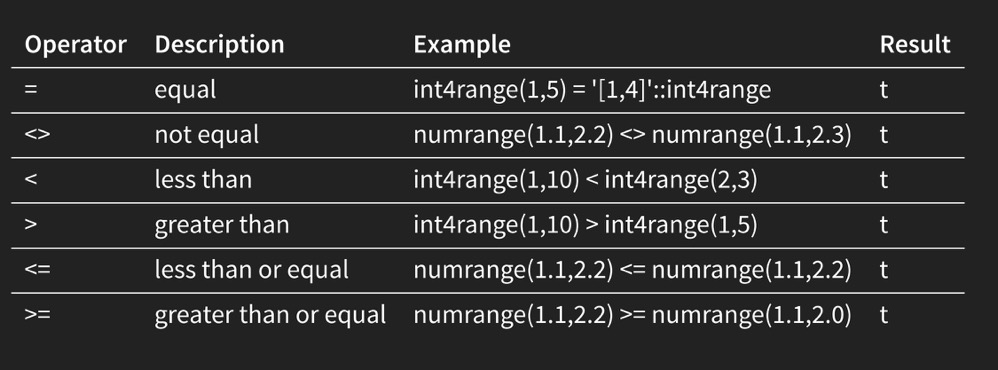Select the <= operator cell
This screenshot has height=370, width=998.
coord(37,270)
